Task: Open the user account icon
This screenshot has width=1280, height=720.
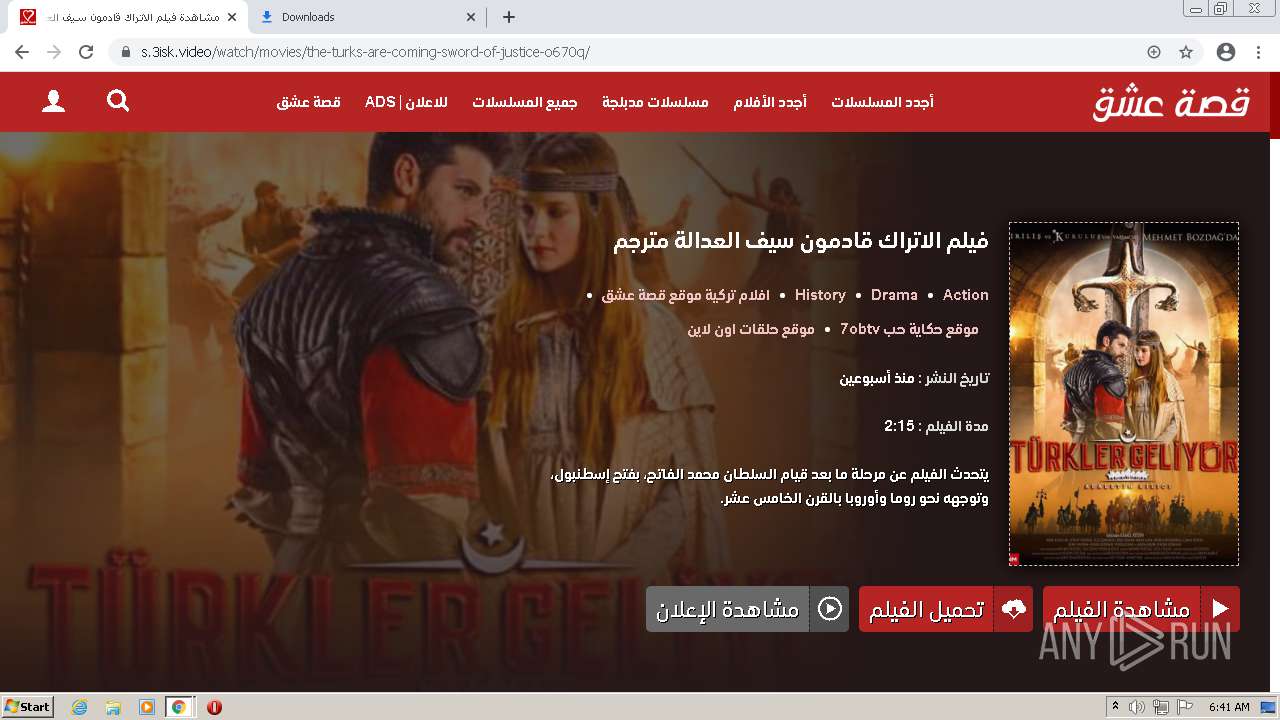Action: [53, 101]
